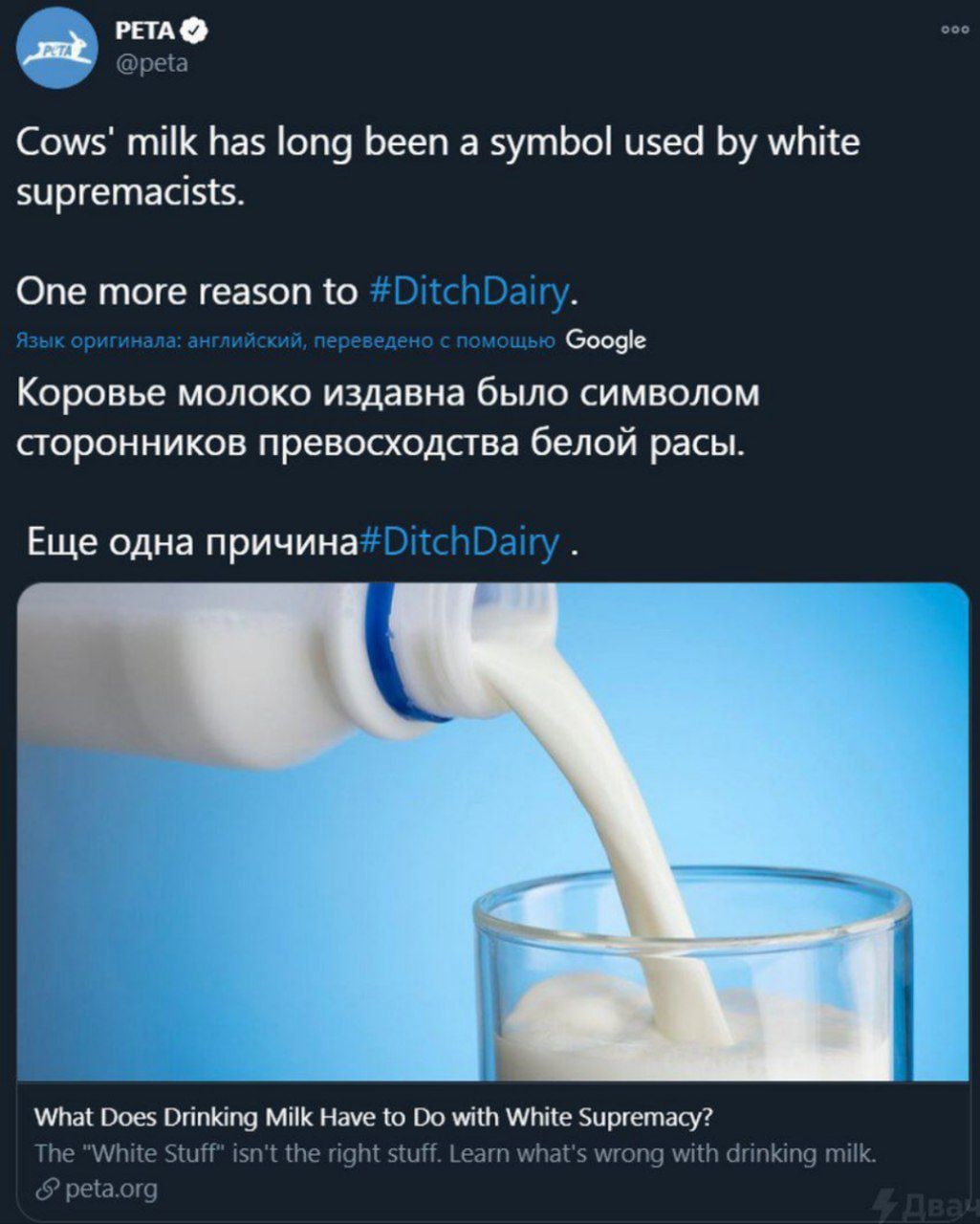Click the Google translation attribution logo
The image size is (980, 1224).
click(606, 340)
